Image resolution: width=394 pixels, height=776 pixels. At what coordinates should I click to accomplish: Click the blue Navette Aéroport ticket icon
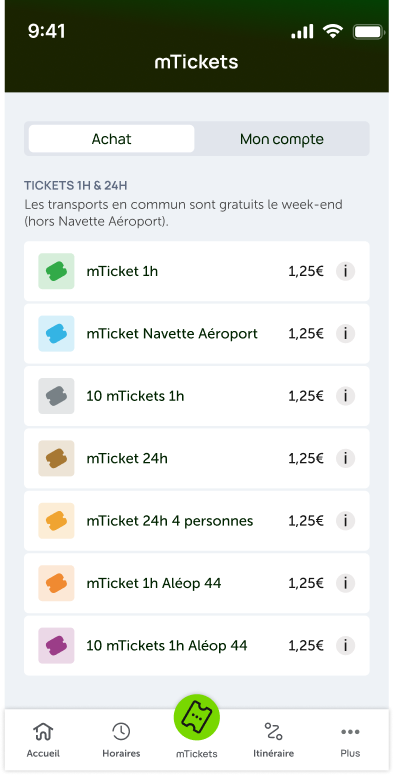point(56,334)
